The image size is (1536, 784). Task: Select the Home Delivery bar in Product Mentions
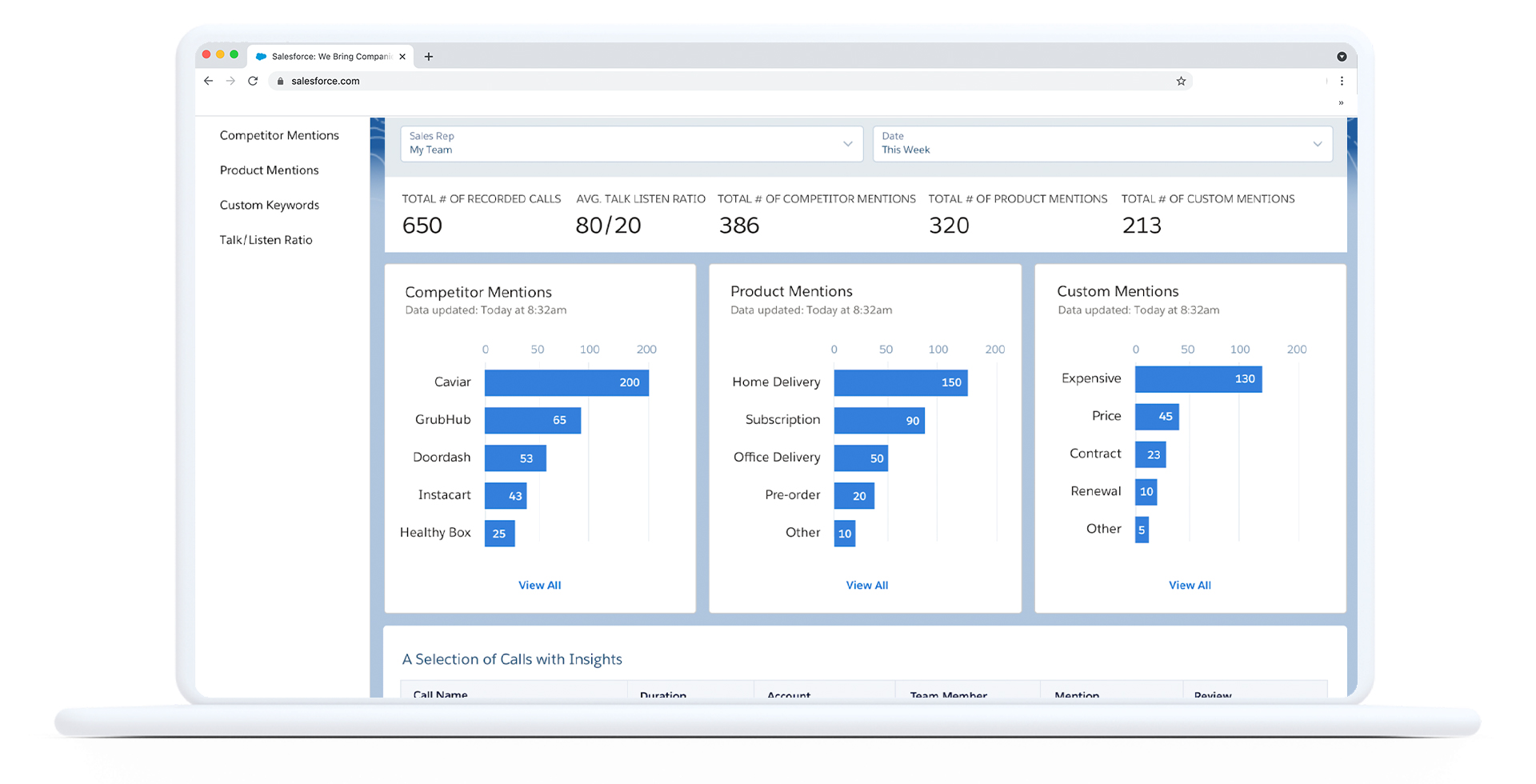(x=900, y=382)
